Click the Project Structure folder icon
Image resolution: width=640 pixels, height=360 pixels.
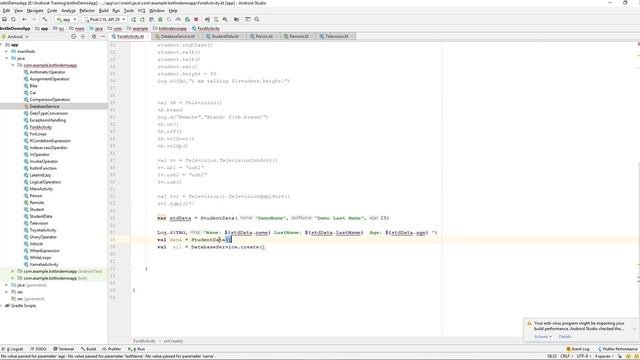tap(236, 19)
